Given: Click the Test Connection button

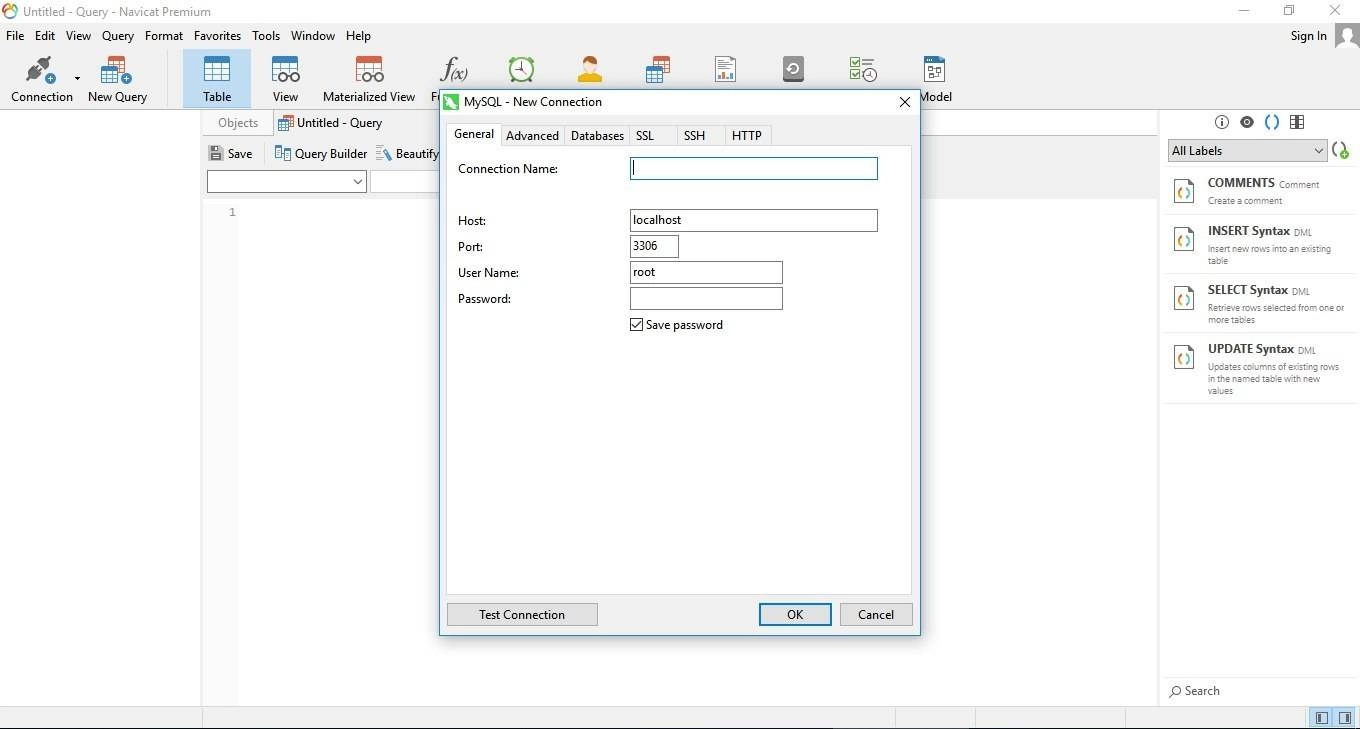Looking at the screenshot, I should click(522, 615).
